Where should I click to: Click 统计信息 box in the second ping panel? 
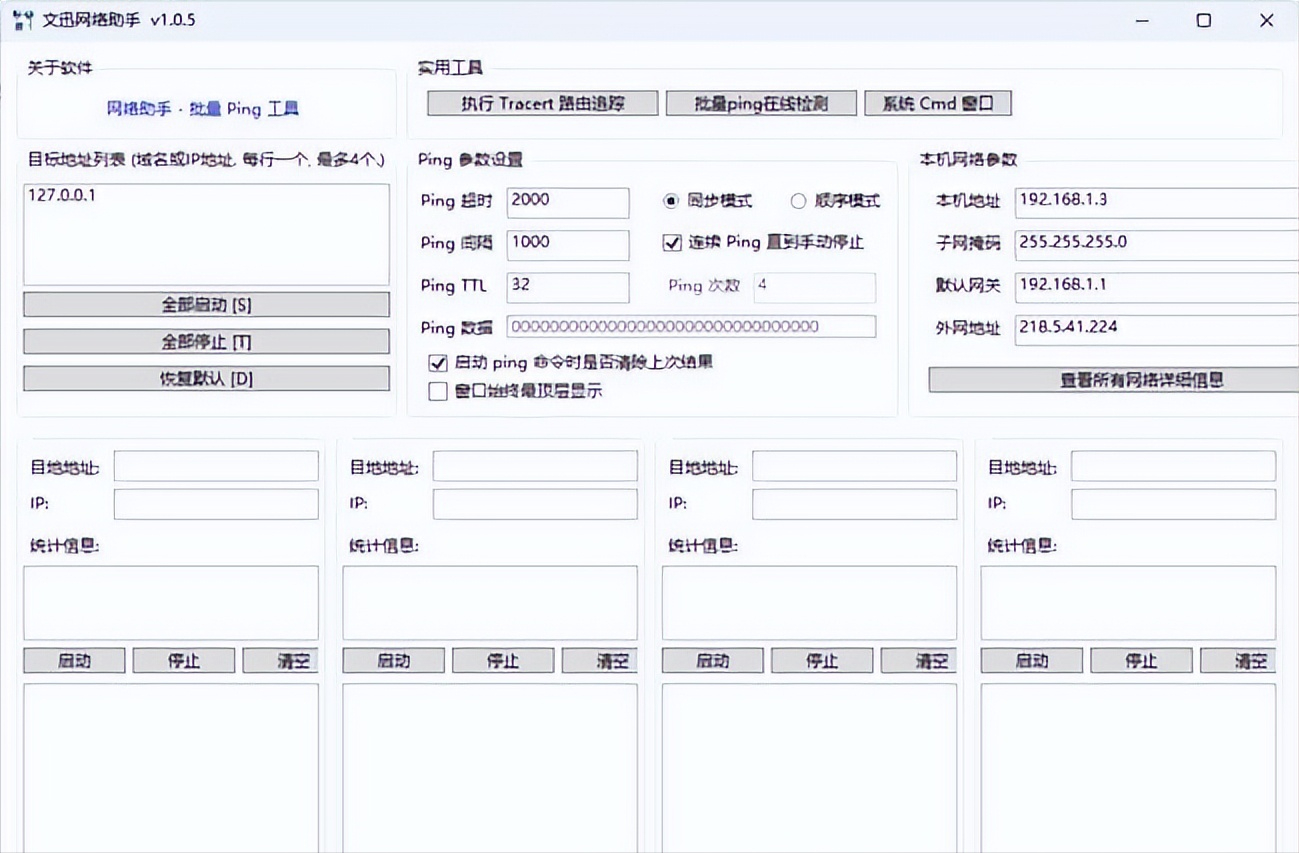pyautogui.click(x=490, y=603)
